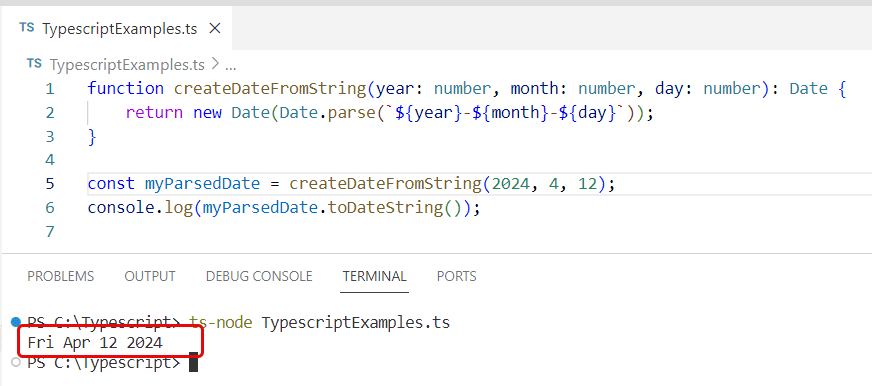The width and height of the screenshot is (872, 386).
Task: Click line number 5 in gutter
Action: coord(50,184)
